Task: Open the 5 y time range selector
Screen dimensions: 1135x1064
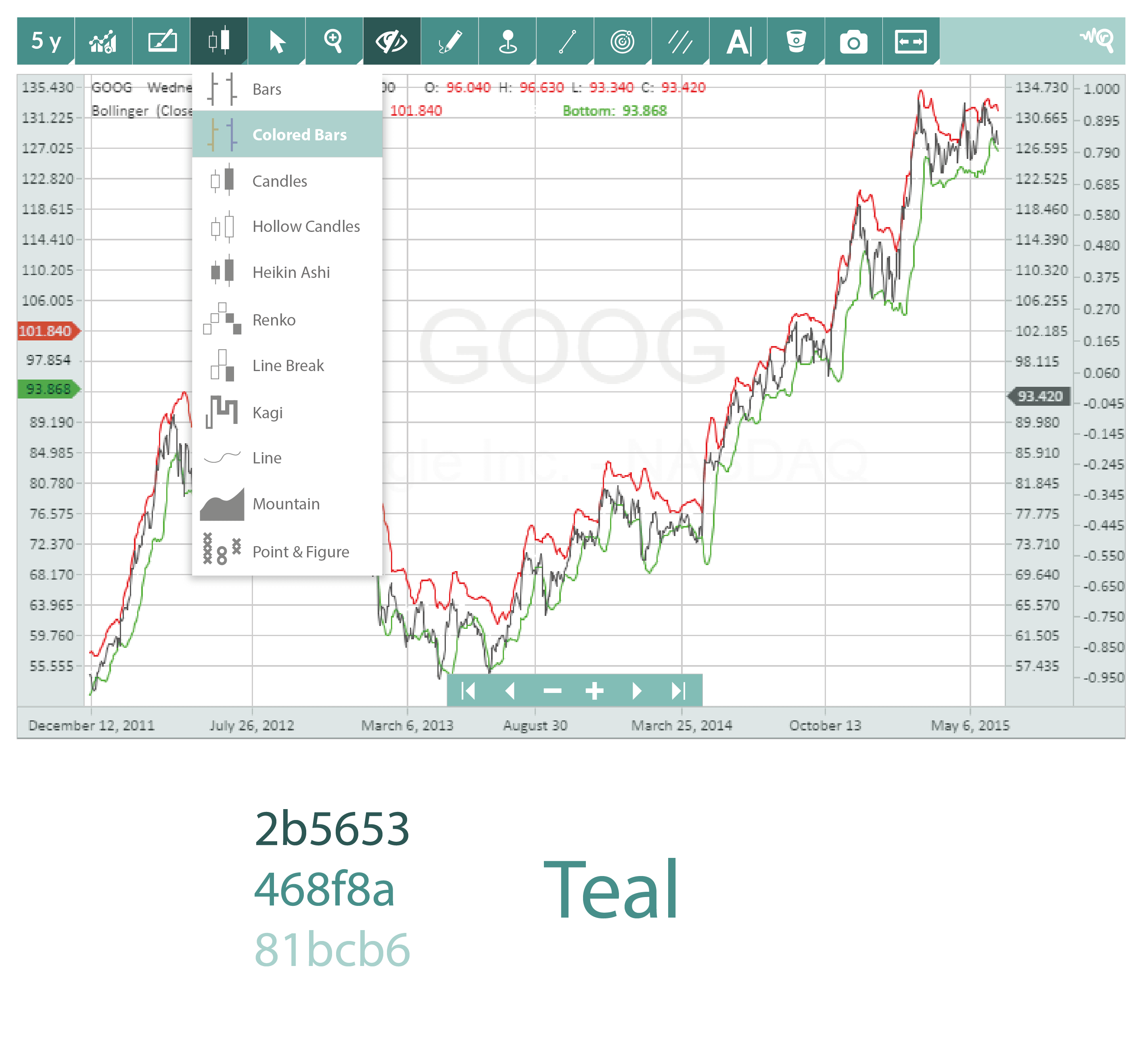Action: [46, 41]
